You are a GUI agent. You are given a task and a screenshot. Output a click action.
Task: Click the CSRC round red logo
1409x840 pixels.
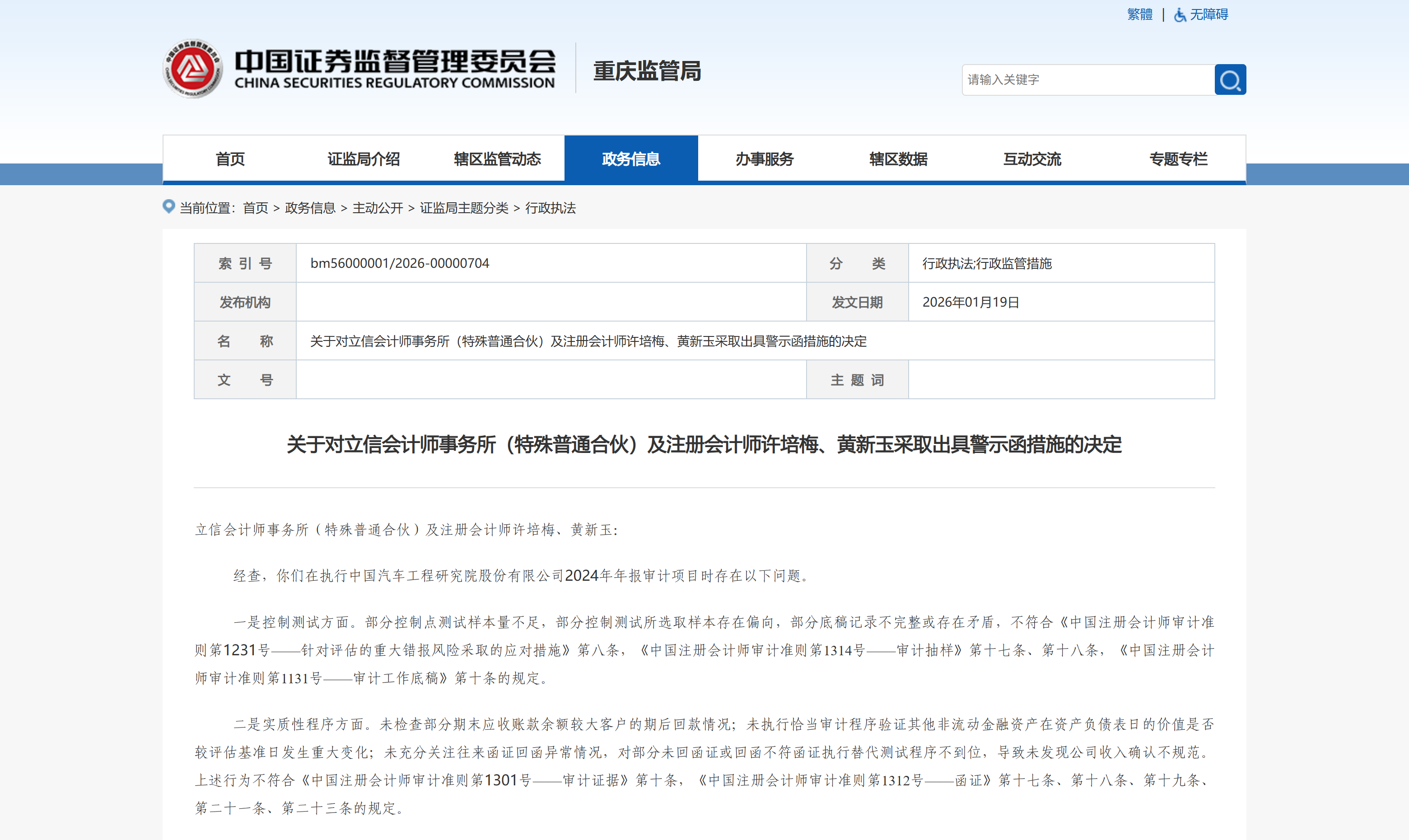pyautogui.click(x=192, y=69)
